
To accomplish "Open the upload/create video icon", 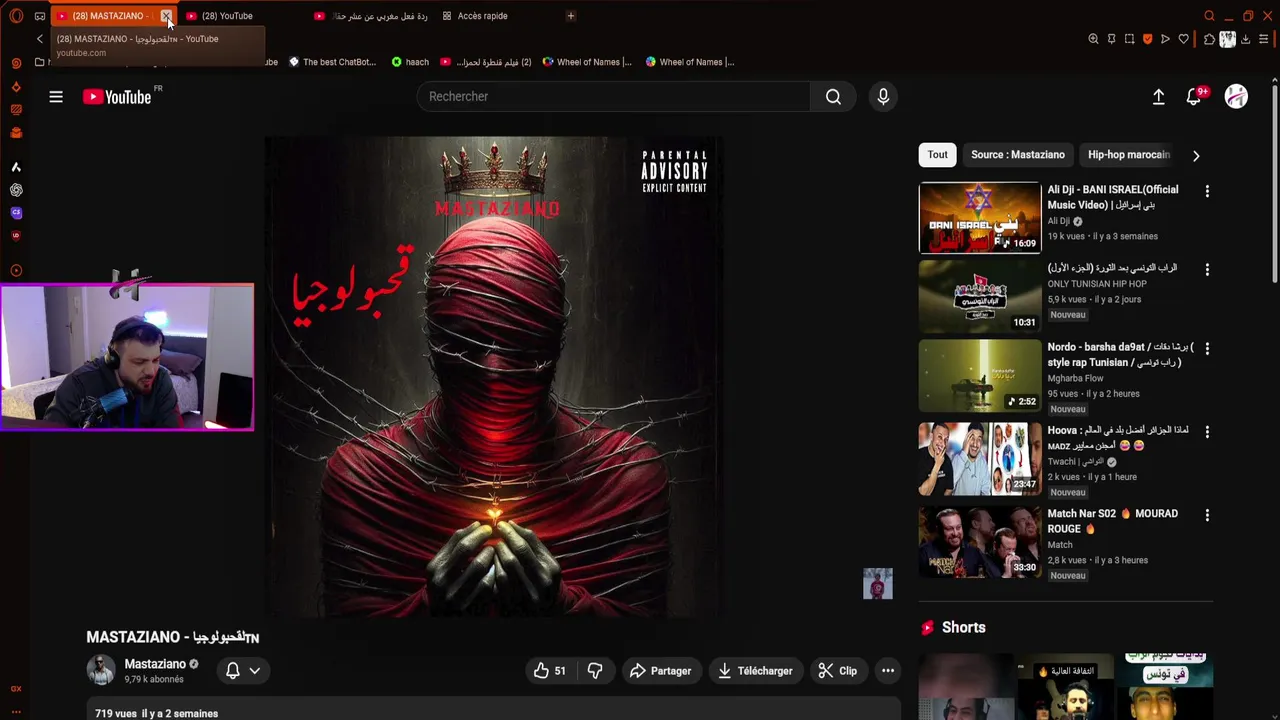I will (x=1158, y=96).
